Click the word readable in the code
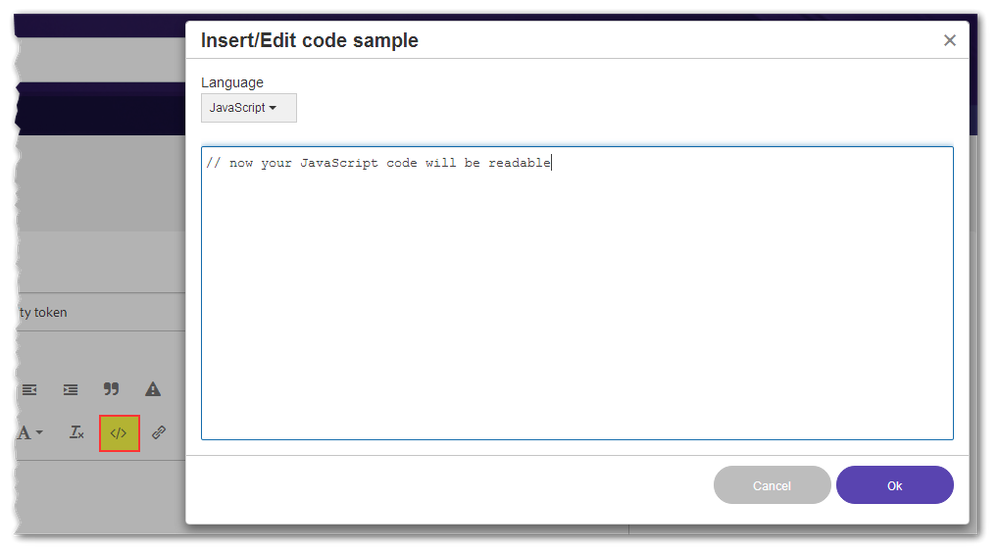 [519, 163]
